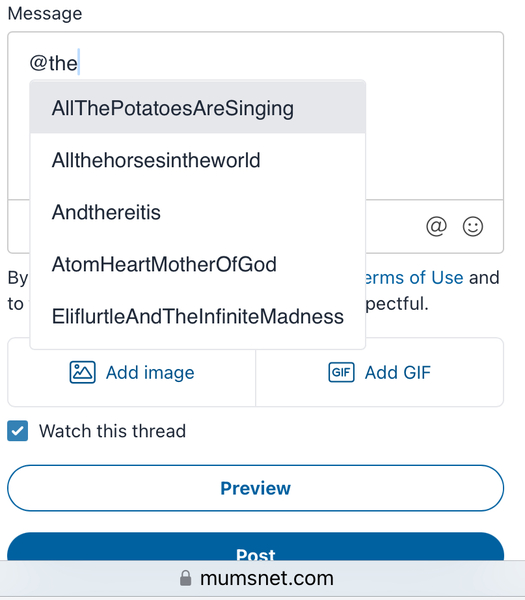The width and height of the screenshot is (525, 600).
Task: Click the Watch this thread label text
Action: [x=112, y=431]
